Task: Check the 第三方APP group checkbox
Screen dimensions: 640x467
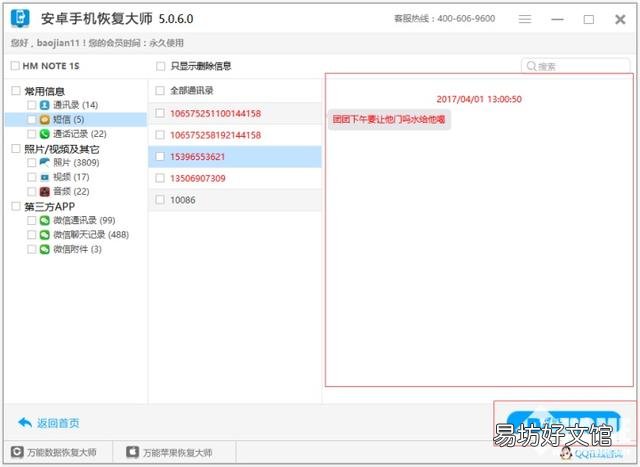Action: (x=16, y=206)
